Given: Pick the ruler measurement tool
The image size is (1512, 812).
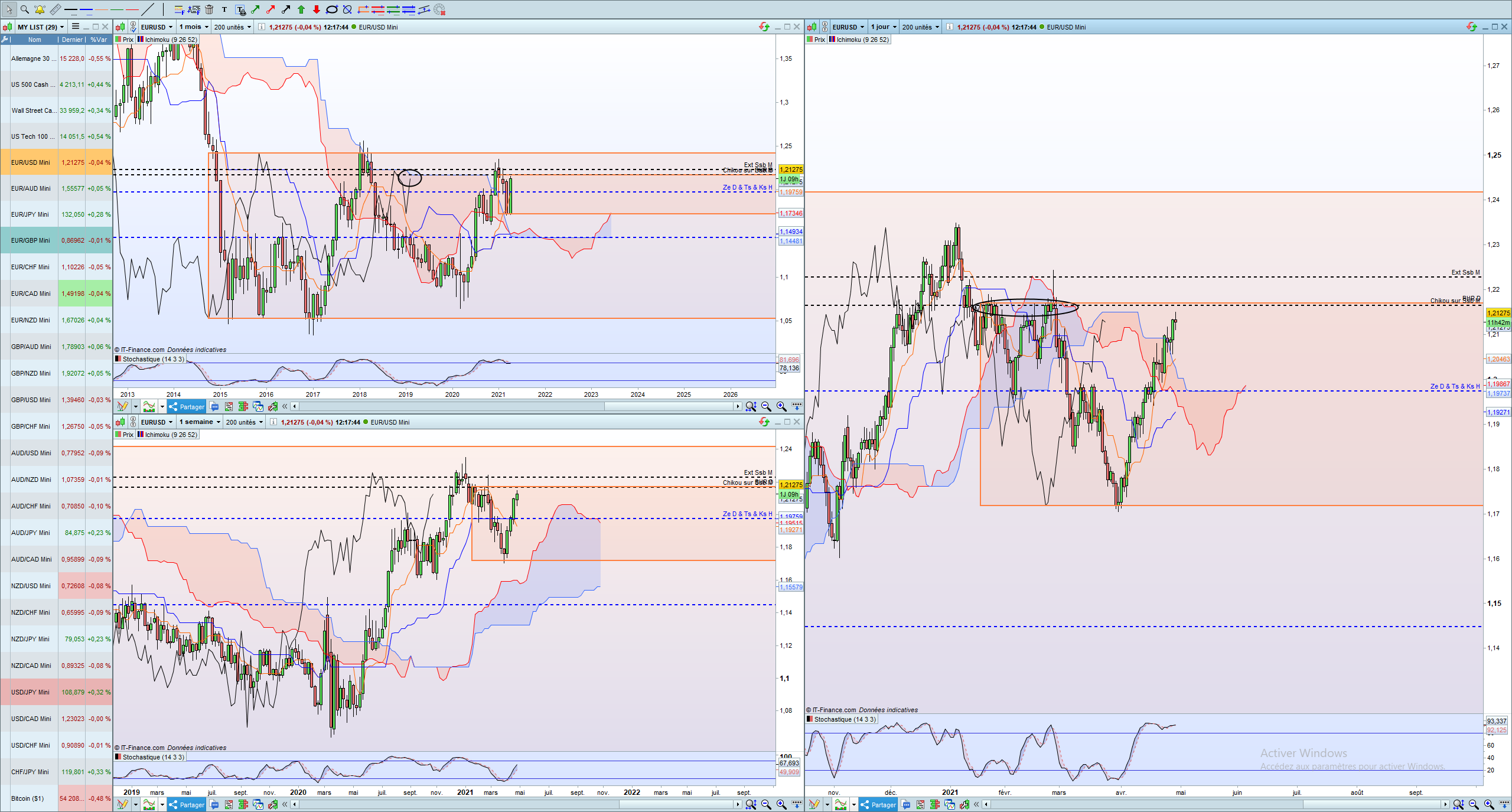Looking at the screenshot, I should pos(55,9).
